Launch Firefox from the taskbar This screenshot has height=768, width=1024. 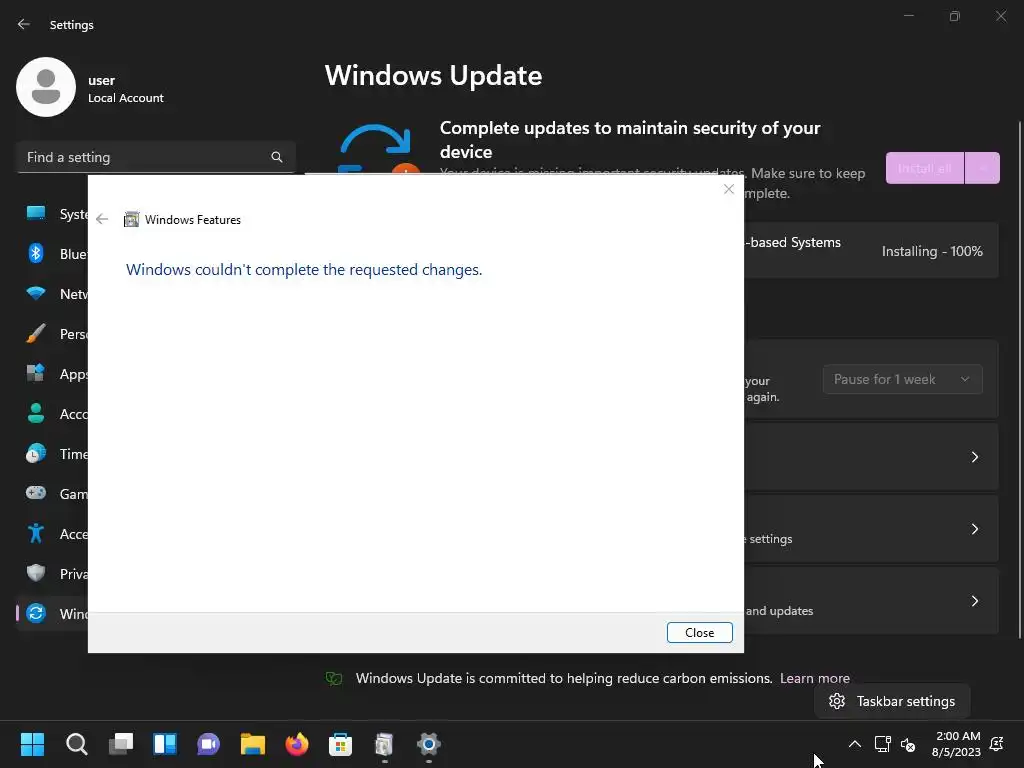(296, 744)
